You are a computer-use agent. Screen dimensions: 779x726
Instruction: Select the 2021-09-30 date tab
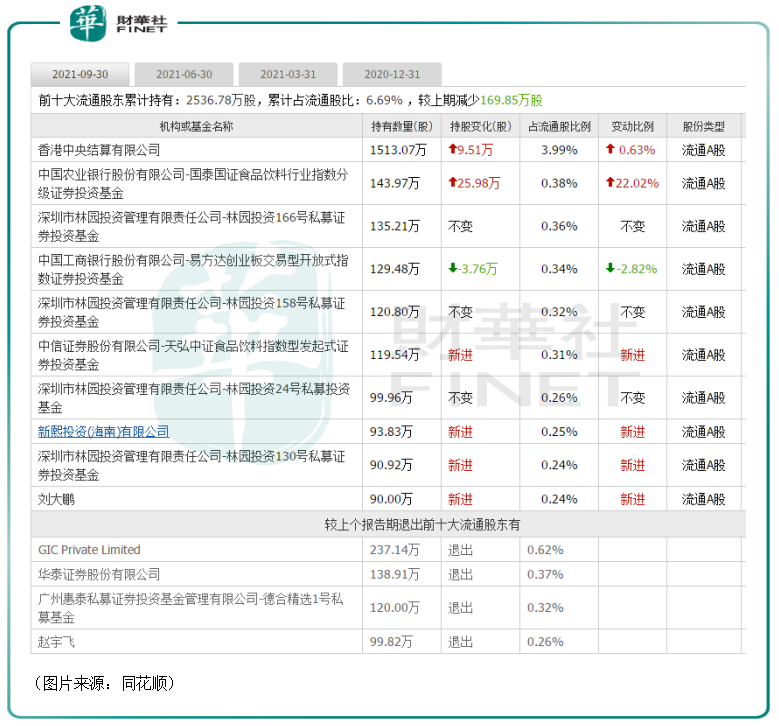80,75
